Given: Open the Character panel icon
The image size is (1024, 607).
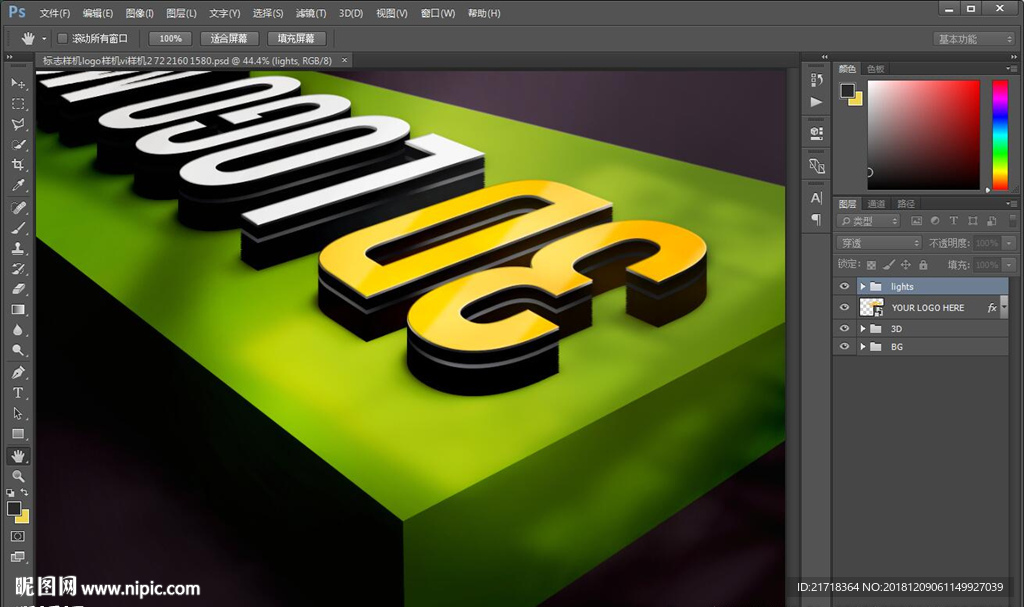Looking at the screenshot, I should click(817, 198).
